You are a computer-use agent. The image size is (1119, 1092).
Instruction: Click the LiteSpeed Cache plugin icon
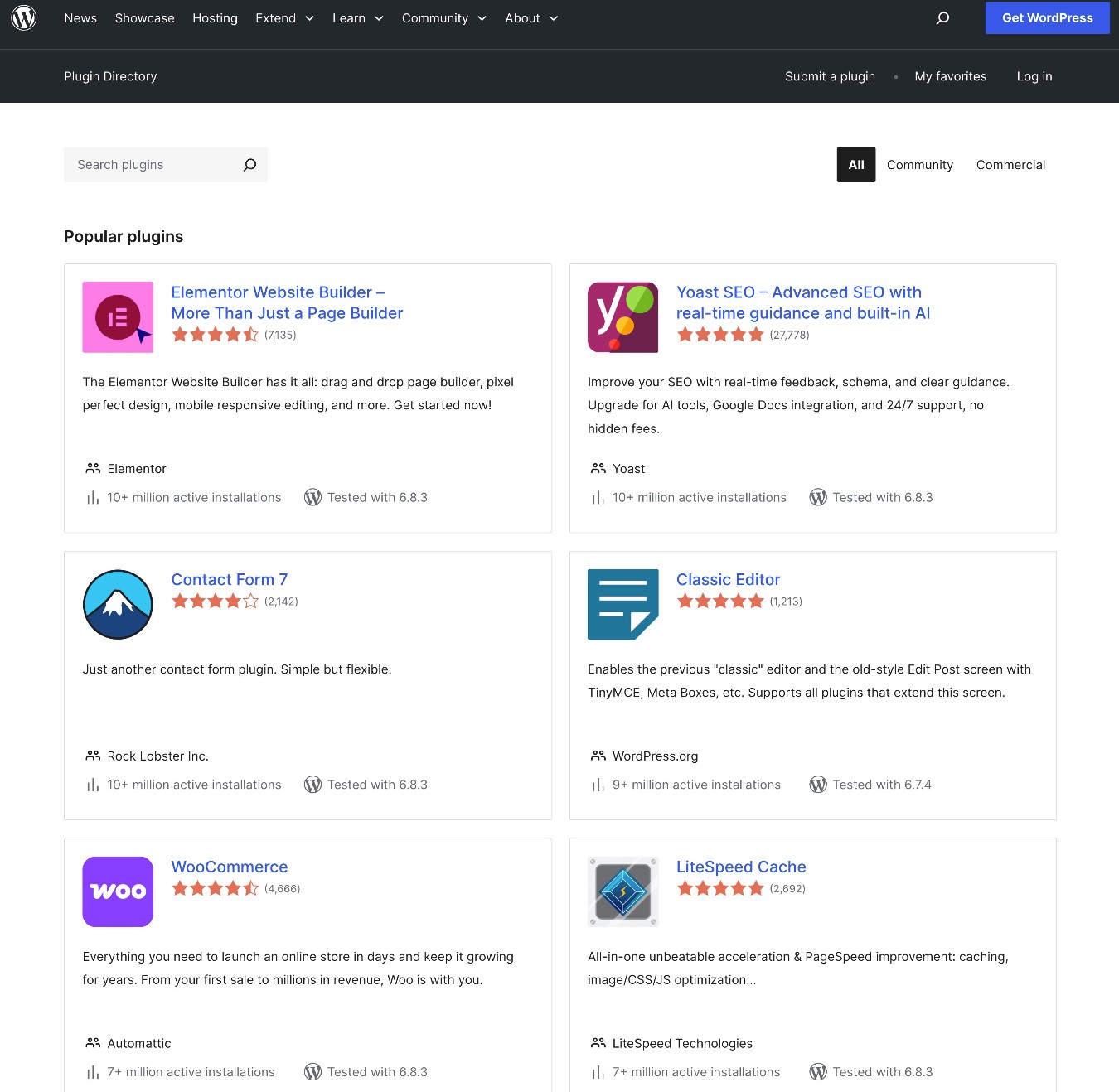coord(622,891)
